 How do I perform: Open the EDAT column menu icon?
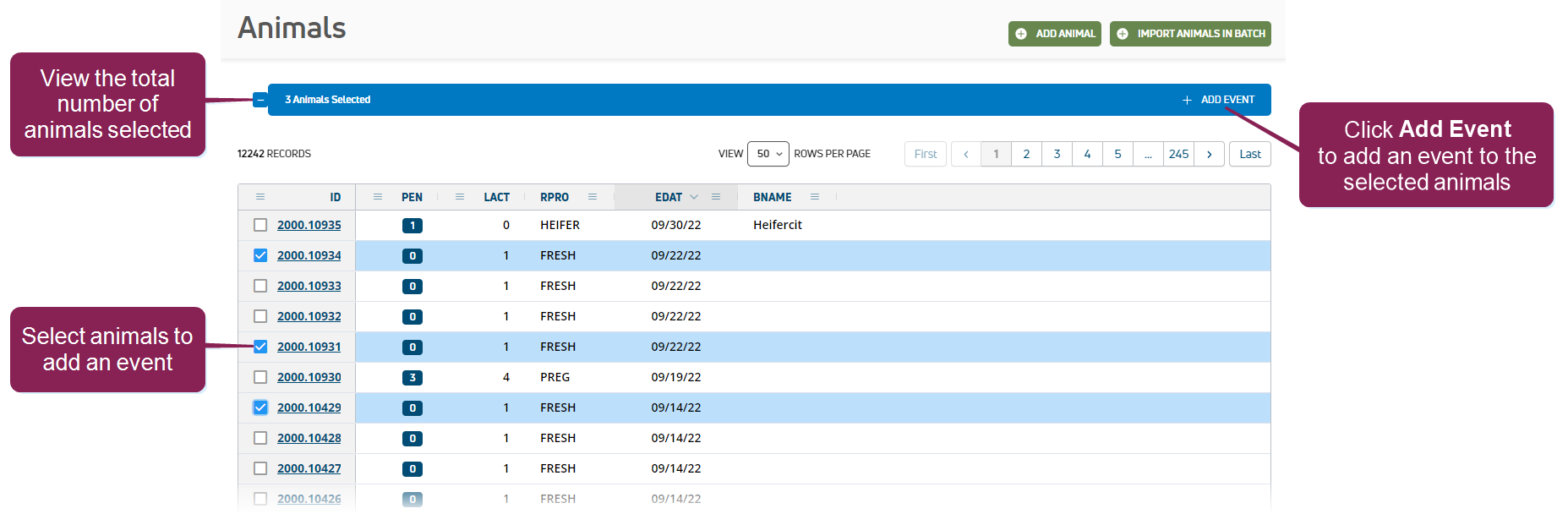coord(716,197)
